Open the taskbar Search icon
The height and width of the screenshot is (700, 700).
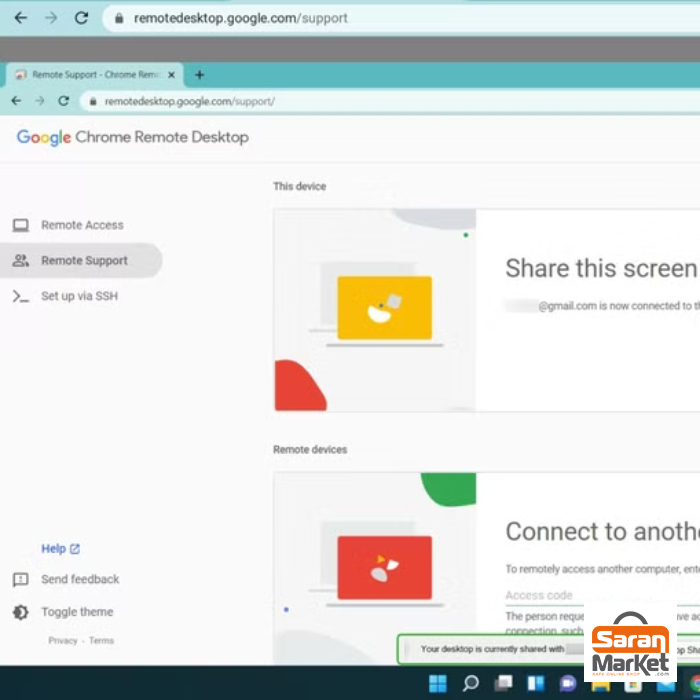tap(470, 684)
